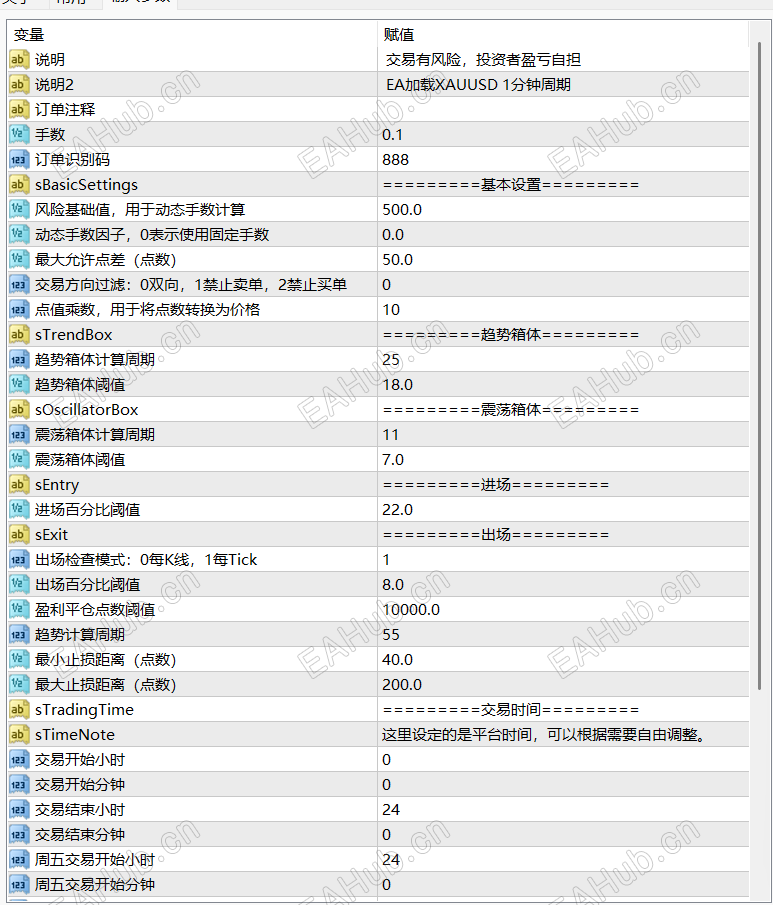
Task: Select the icon next to sBasicSettings
Action: pos(18,185)
